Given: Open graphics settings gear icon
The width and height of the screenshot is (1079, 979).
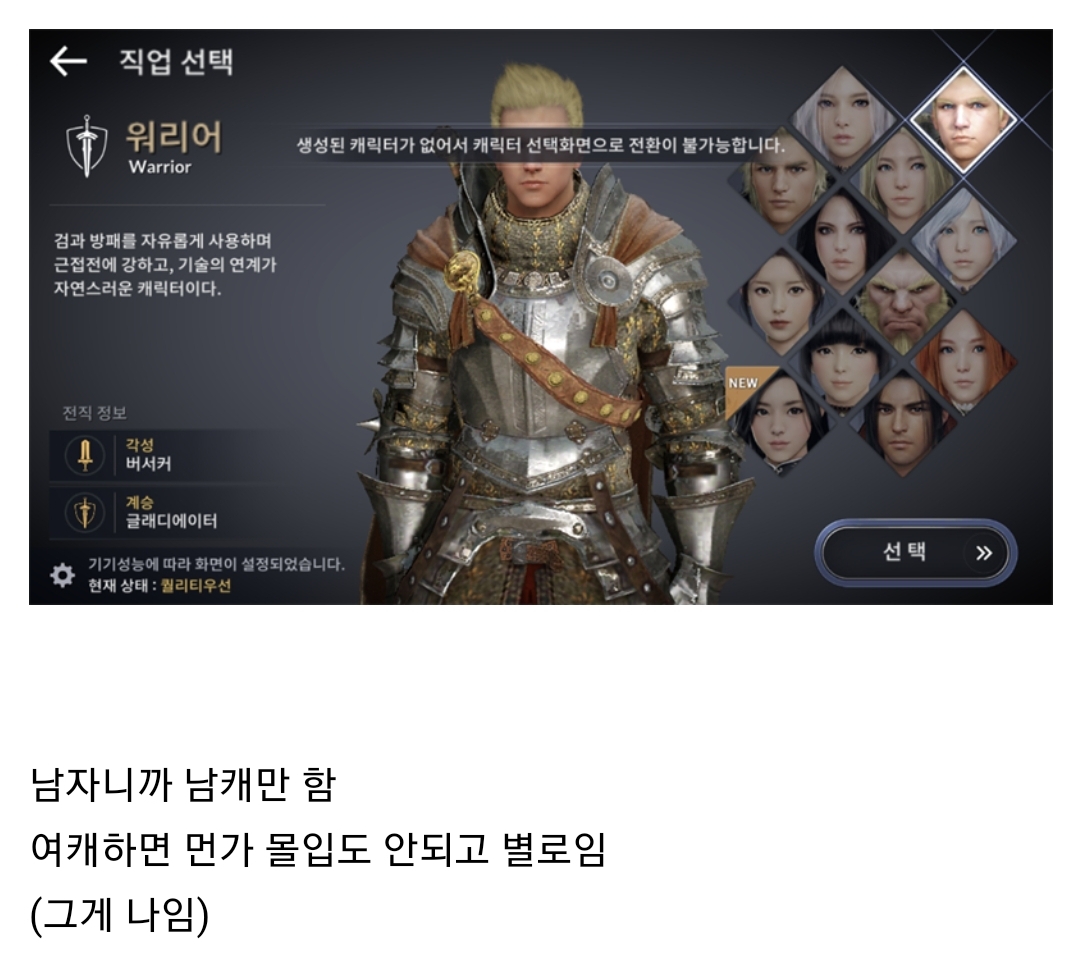Looking at the screenshot, I should [63, 574].
